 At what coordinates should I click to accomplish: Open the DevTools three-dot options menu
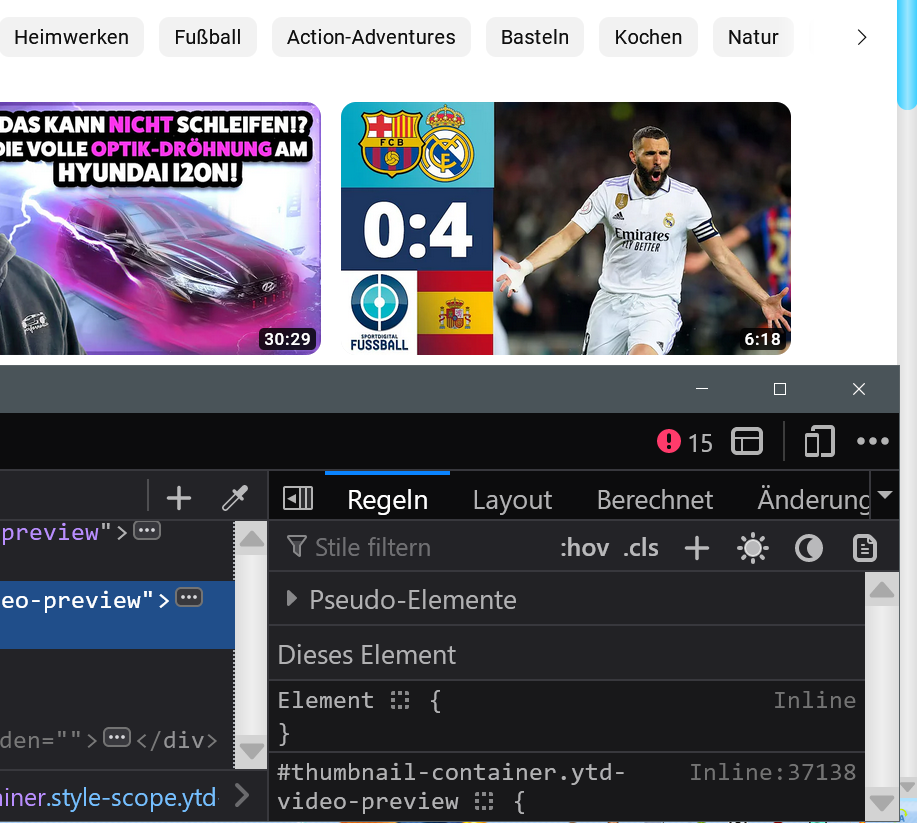pyautogui.click(x=872, y=441)
